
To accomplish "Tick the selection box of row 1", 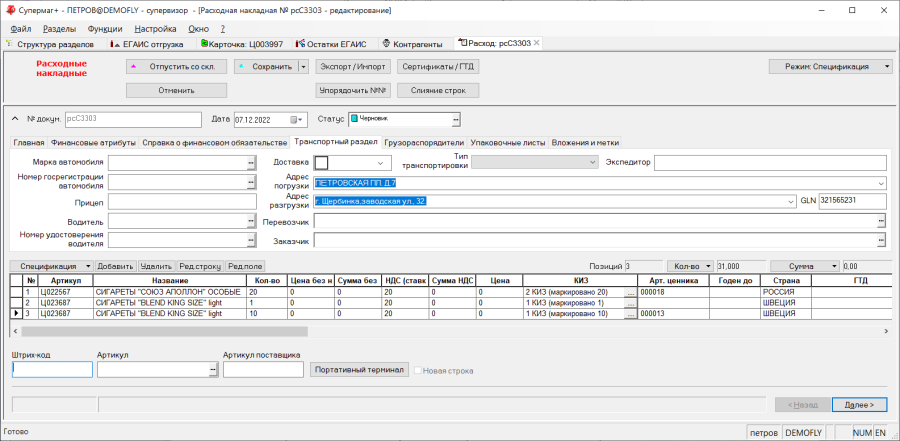I will 17,292.
